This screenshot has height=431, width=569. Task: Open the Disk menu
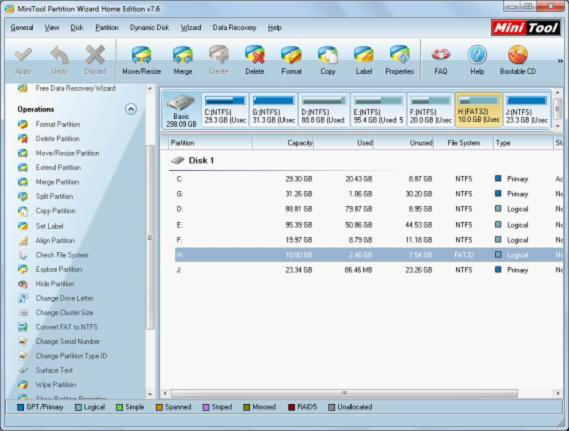click(77, 28)
